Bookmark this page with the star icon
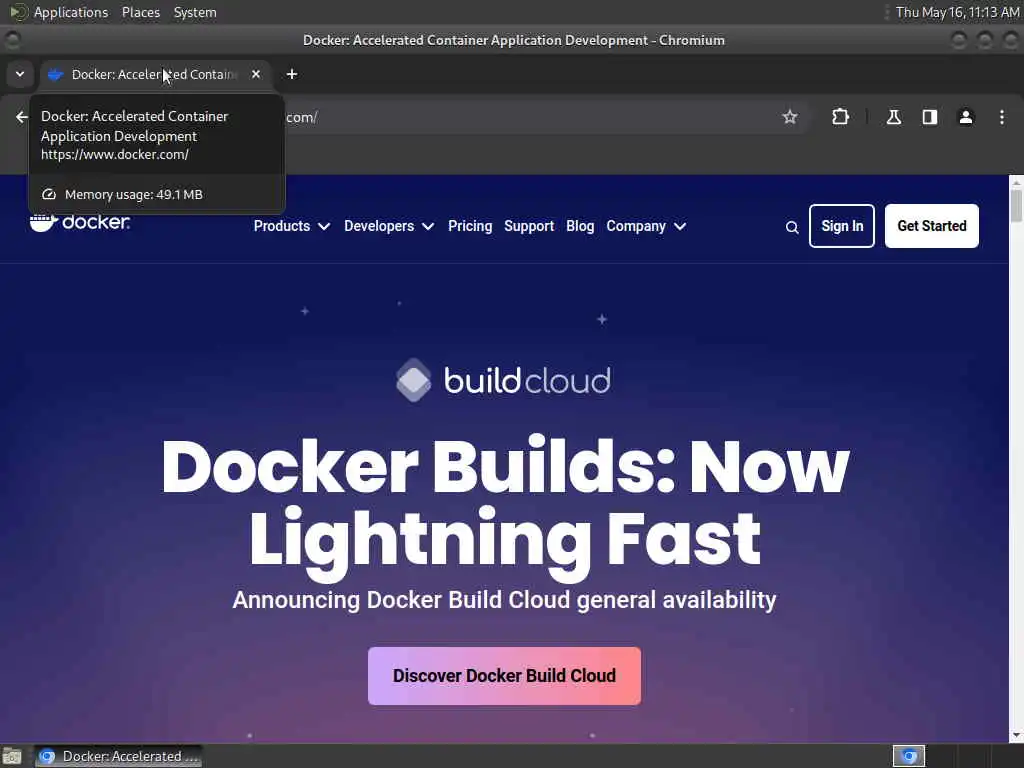This screenshot has height=768, width=1024. (x=790, y=117)
